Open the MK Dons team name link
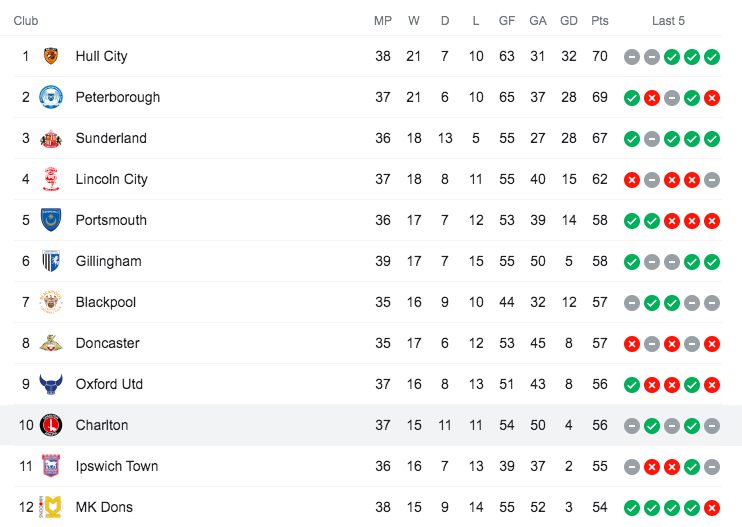 [104, 507]
